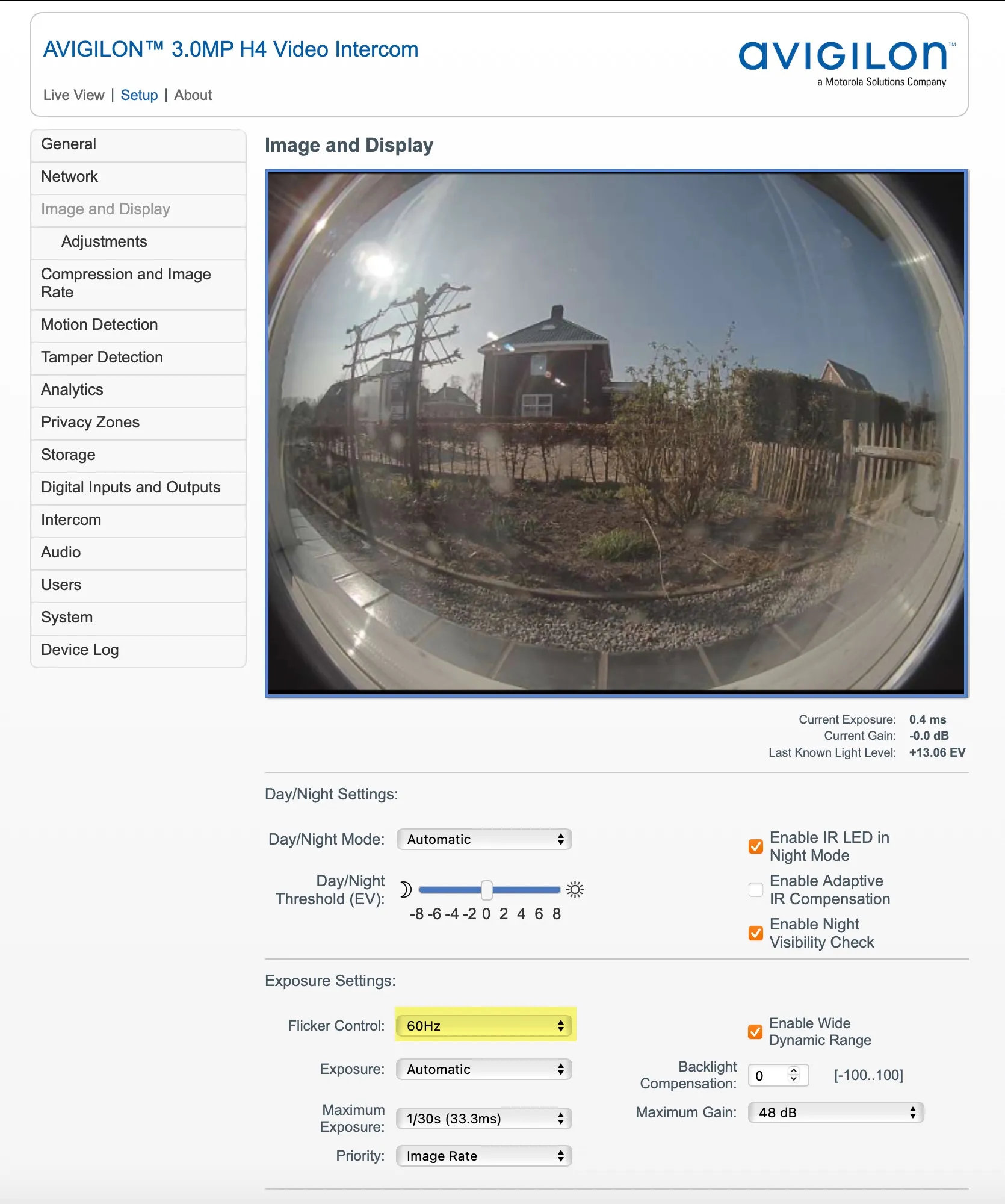
Task: Switch to Live View
Action: [73, 95]
